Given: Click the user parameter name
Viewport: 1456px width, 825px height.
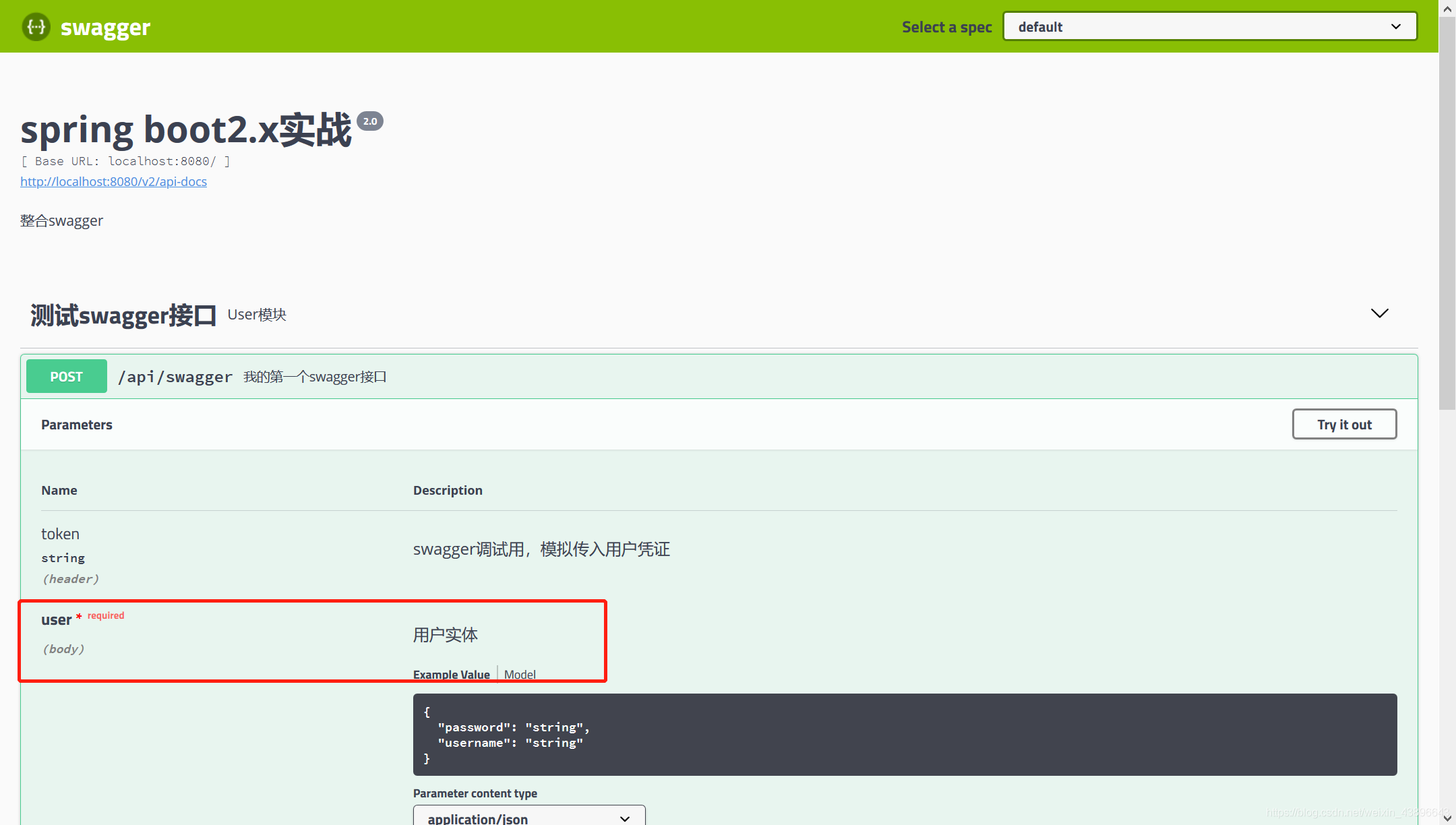Looking at the screenshot, I should pyautogui.click(x=56, y=620).
